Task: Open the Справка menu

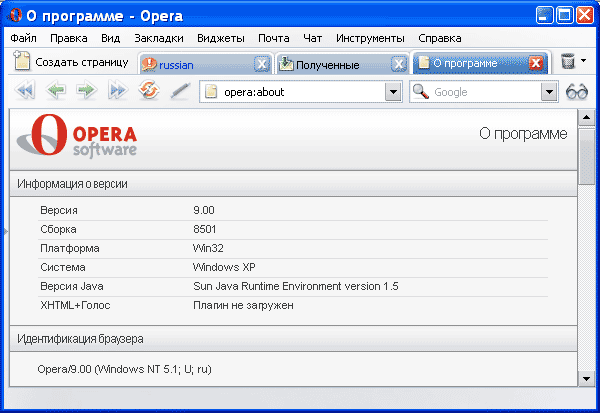Action: click(x=440, y=38)
